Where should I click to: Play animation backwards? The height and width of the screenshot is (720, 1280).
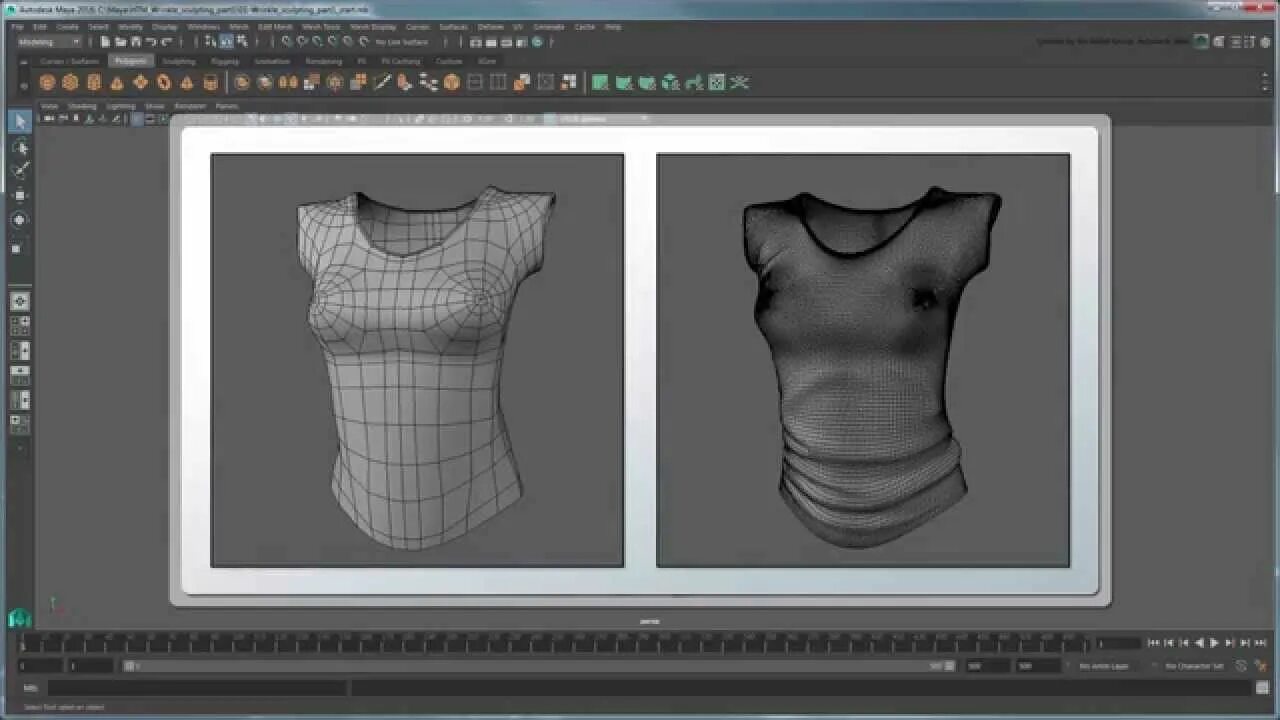pyautogui.click(x=1200, y=643)
